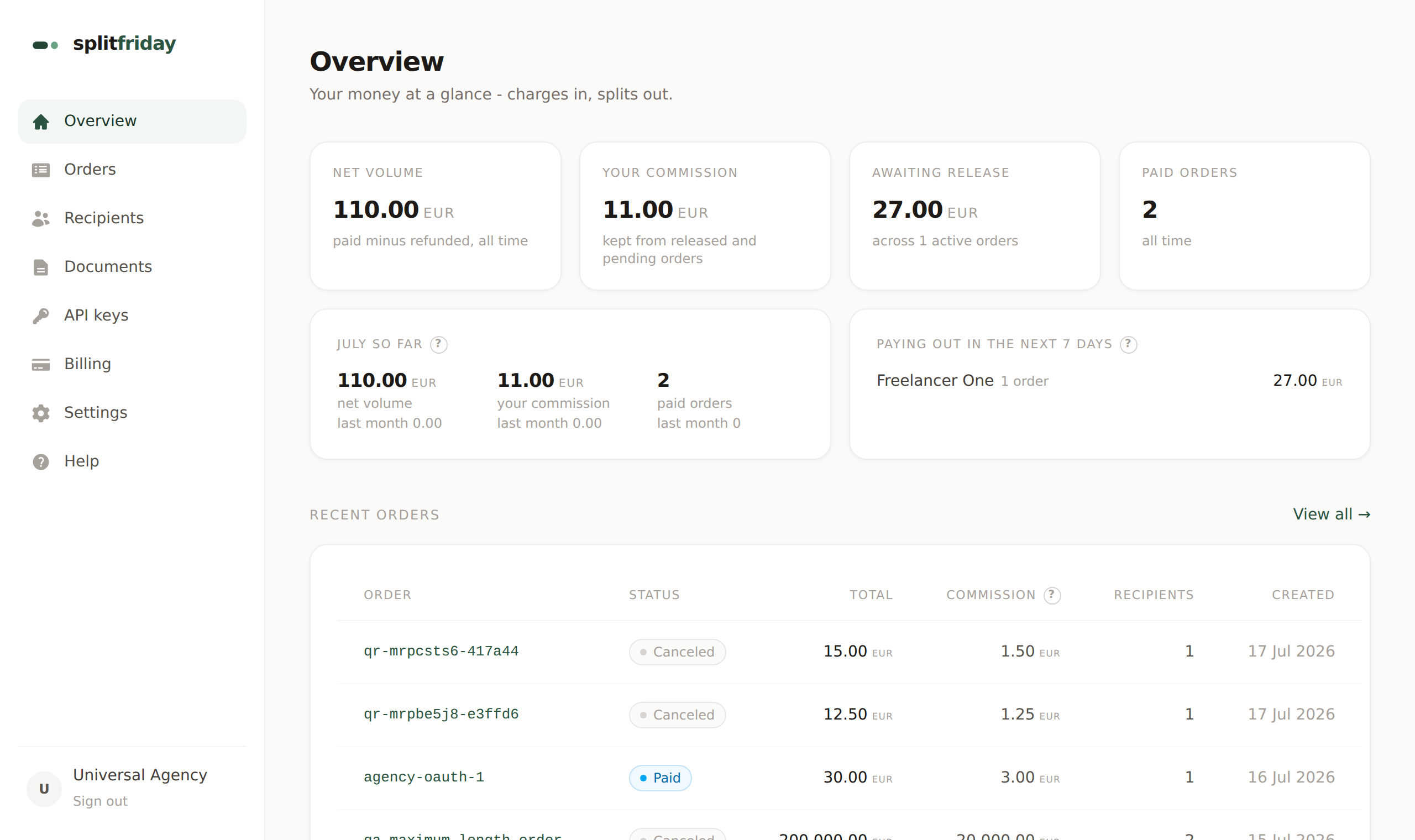The image size is (1415, 840).
Task: Click the Overview page title
Action: coord(376,62)
